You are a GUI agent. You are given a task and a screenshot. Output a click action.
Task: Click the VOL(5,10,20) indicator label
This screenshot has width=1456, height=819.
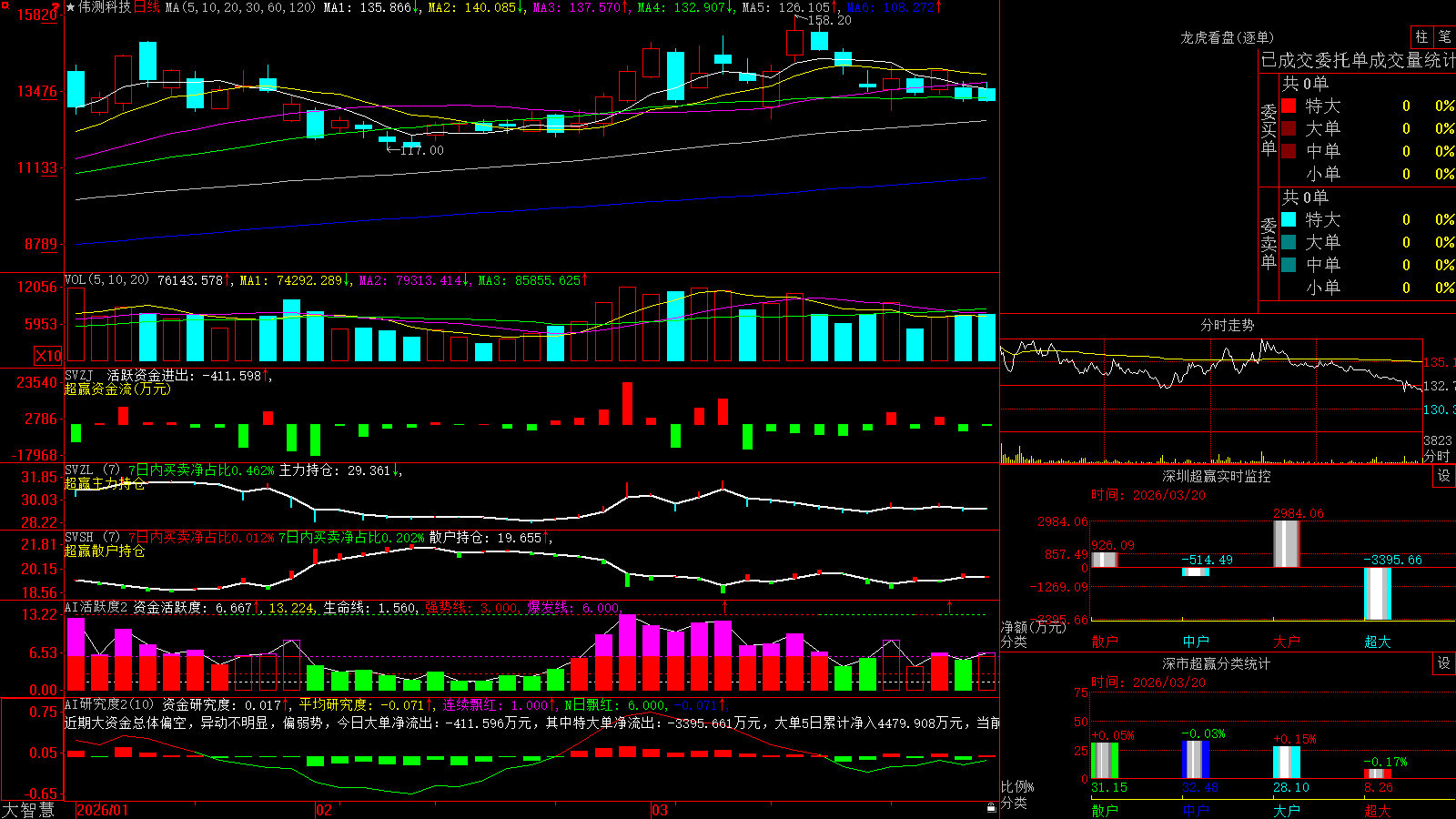106,280
